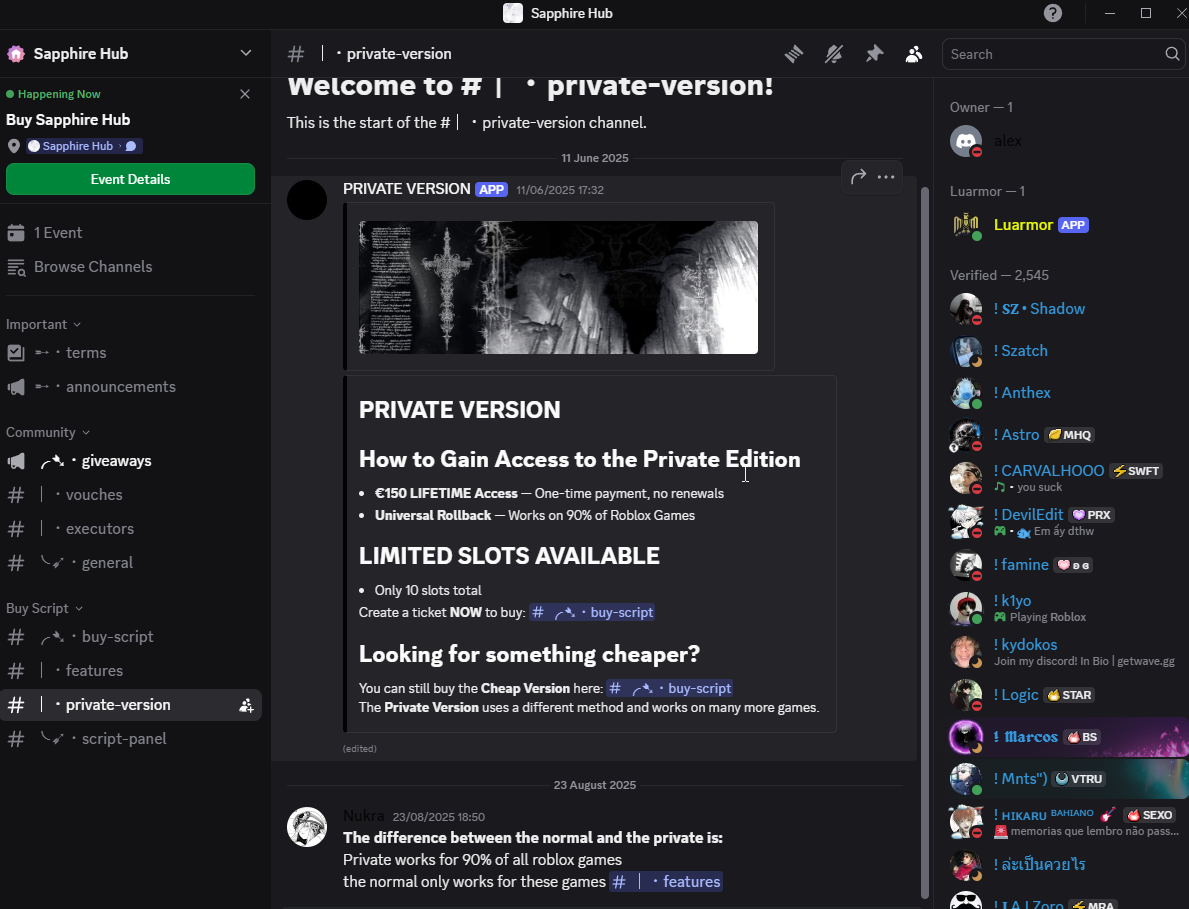
Task: Follow buy-script link after Cheap Version
Action: coord(670,688)
